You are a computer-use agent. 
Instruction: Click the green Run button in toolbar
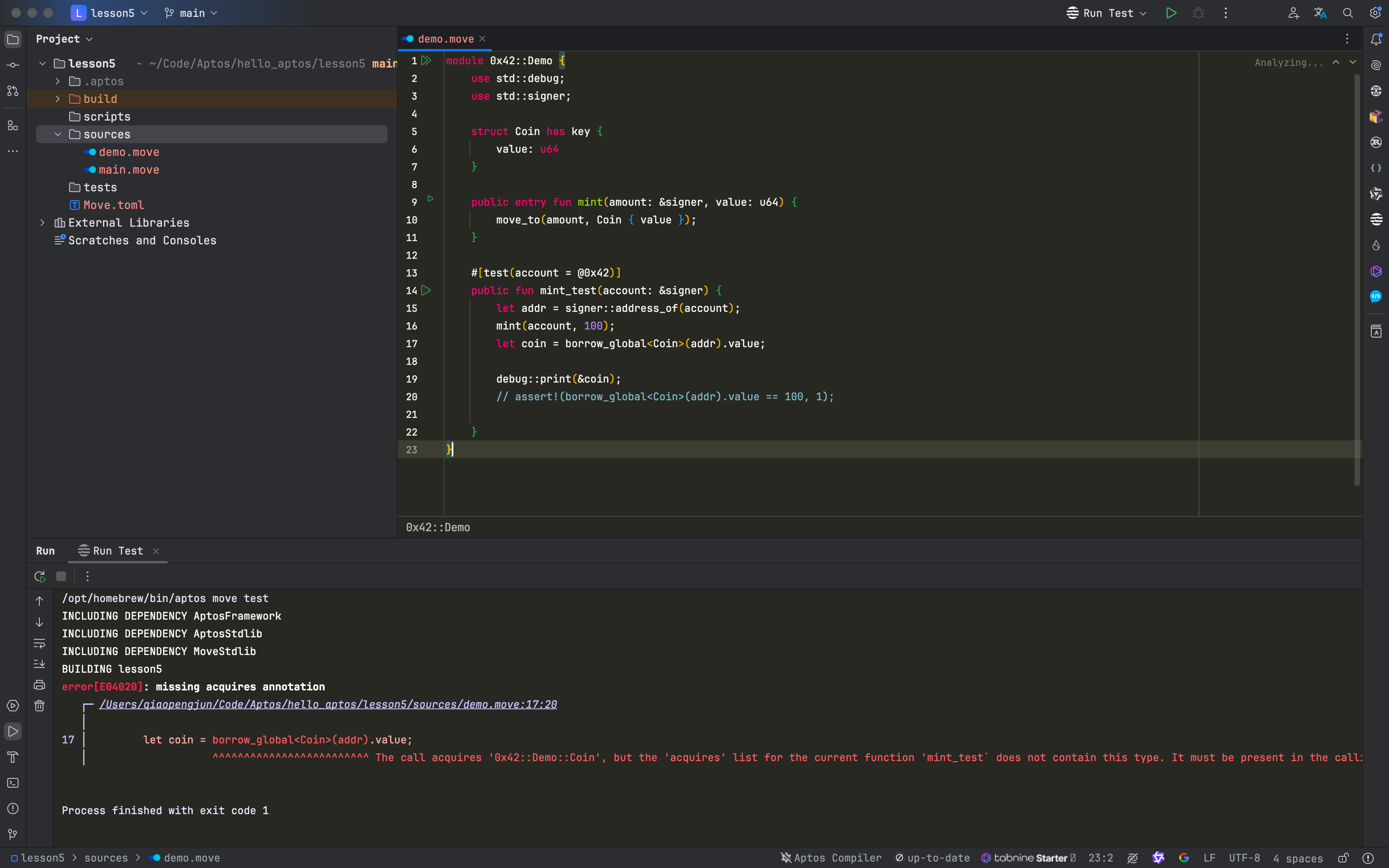(x=1171, y=12)
